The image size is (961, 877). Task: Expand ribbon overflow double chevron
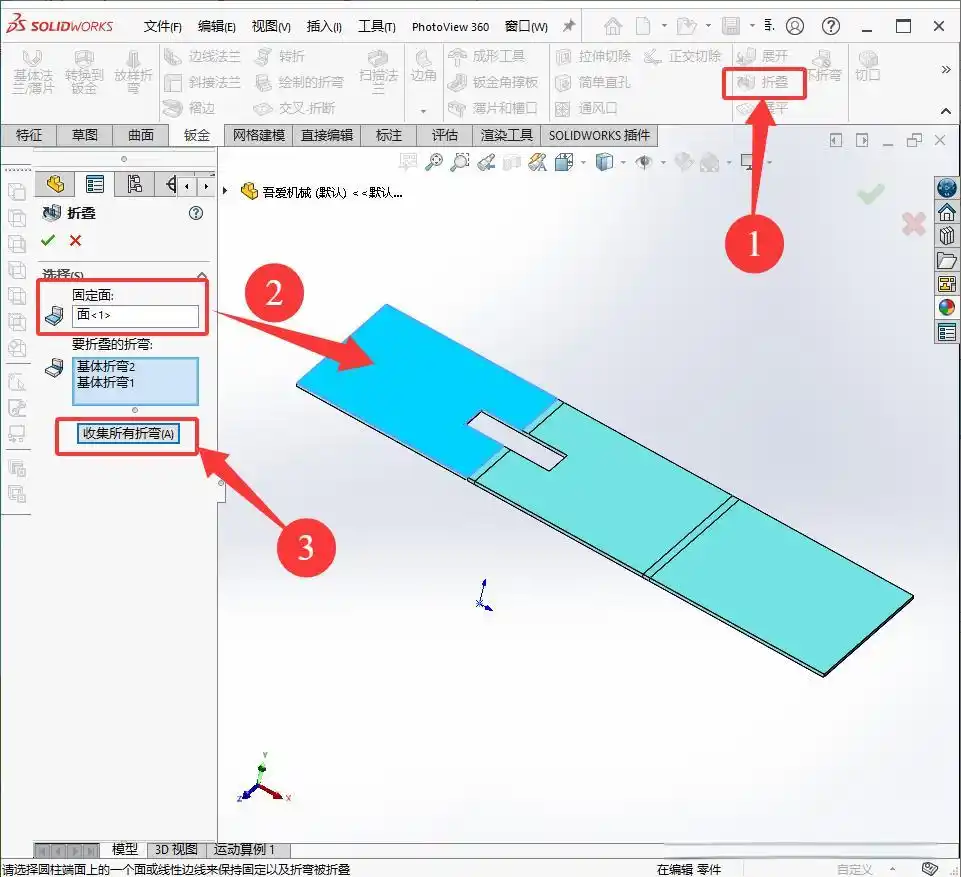point(946,70)
